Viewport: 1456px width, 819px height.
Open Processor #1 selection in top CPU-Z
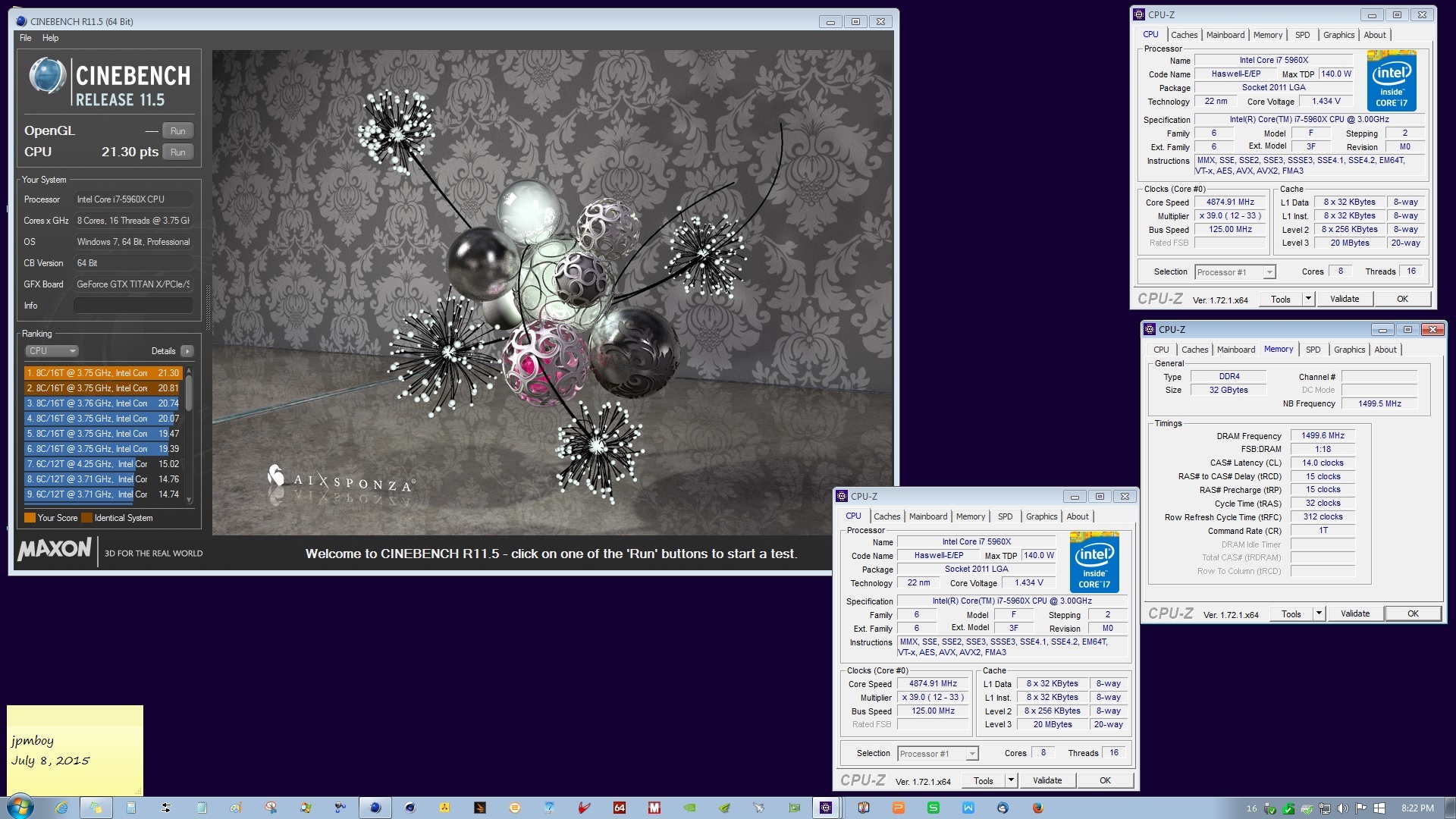tap(1235, 272)
